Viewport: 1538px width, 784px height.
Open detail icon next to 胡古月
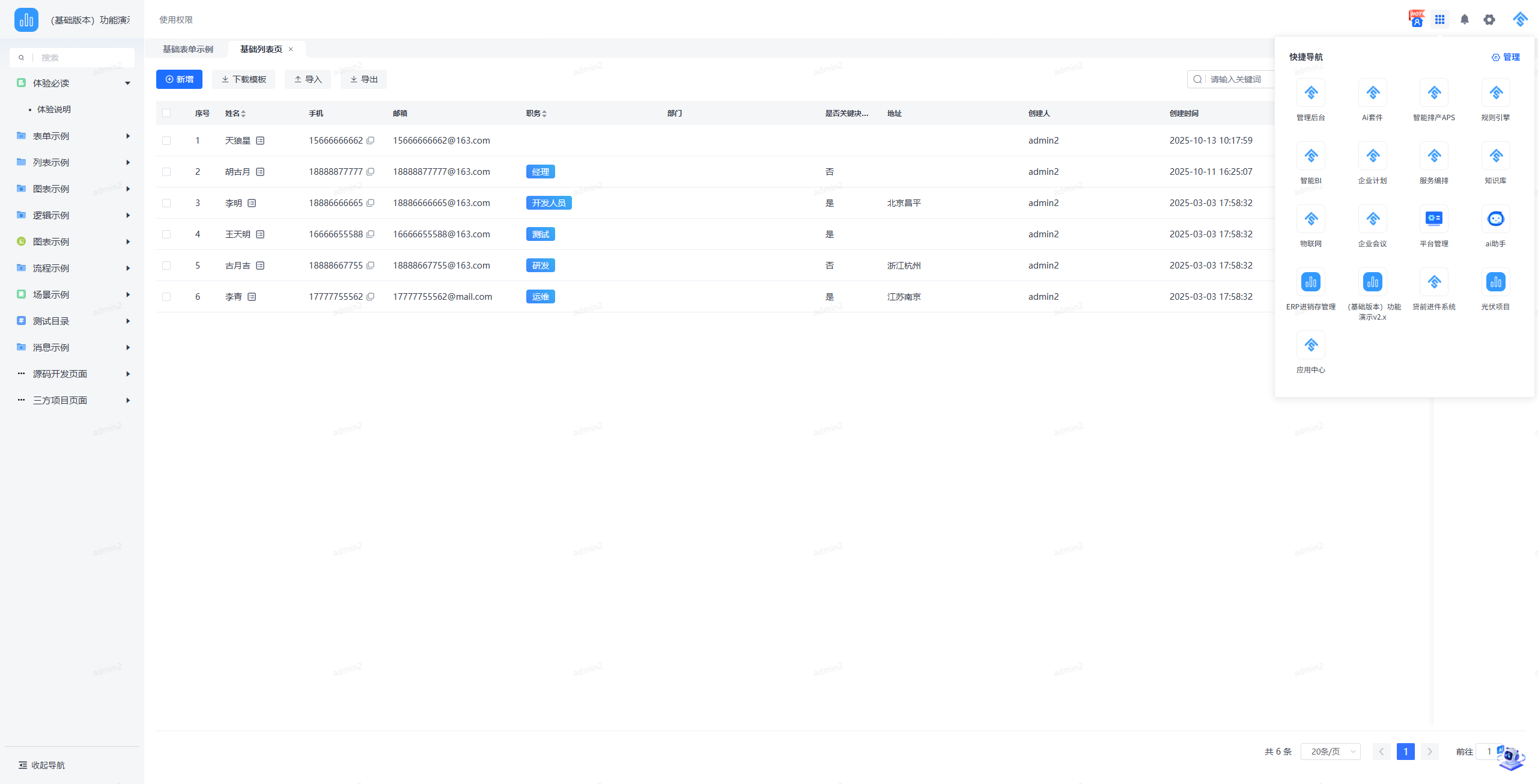click(260, 172)
